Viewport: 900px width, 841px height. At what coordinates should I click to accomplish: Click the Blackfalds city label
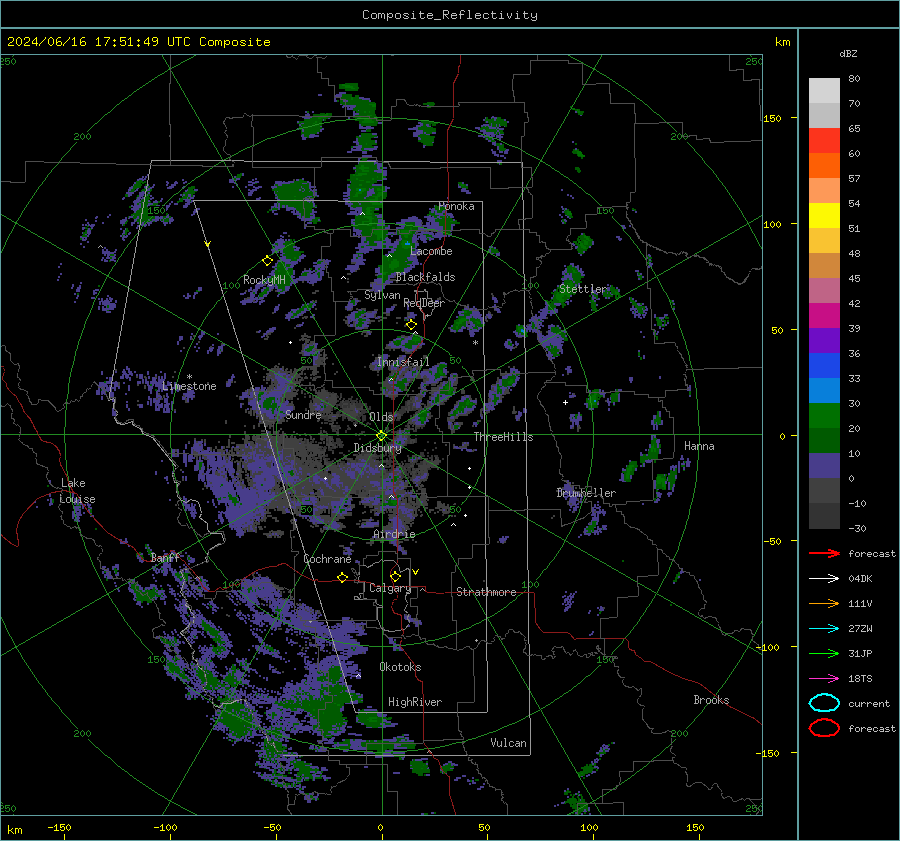[425, 277]
